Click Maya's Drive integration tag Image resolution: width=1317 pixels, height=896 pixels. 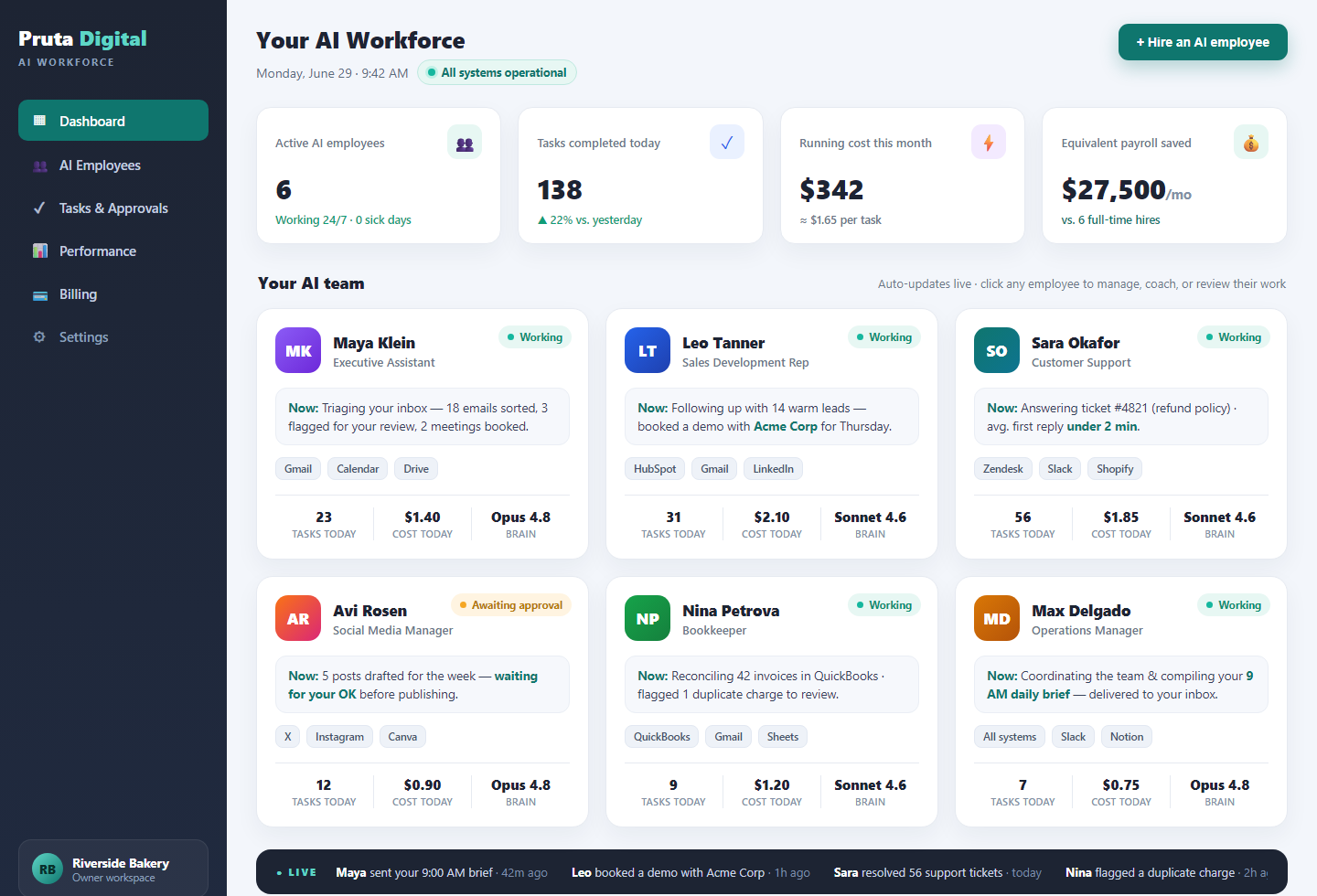pos(416,469)
